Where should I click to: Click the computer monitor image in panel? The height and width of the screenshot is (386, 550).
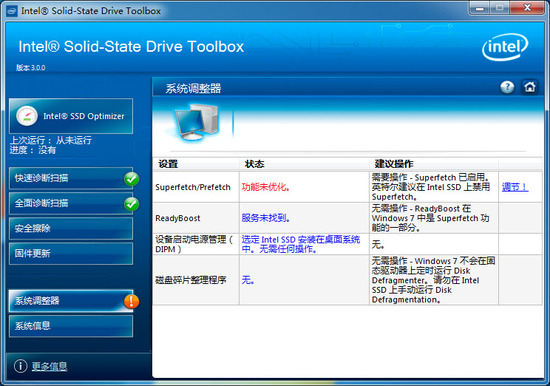point(196,122)
